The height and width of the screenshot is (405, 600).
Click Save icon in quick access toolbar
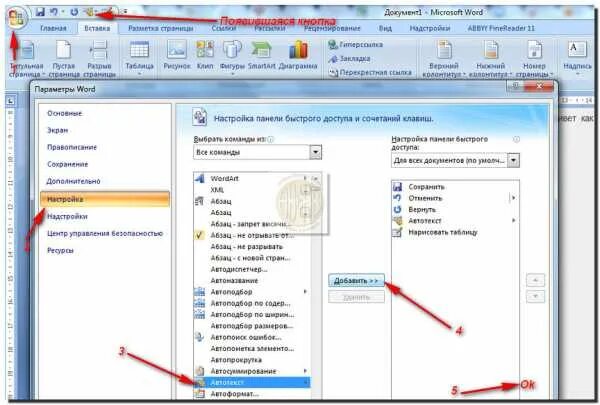click(40, 12)
